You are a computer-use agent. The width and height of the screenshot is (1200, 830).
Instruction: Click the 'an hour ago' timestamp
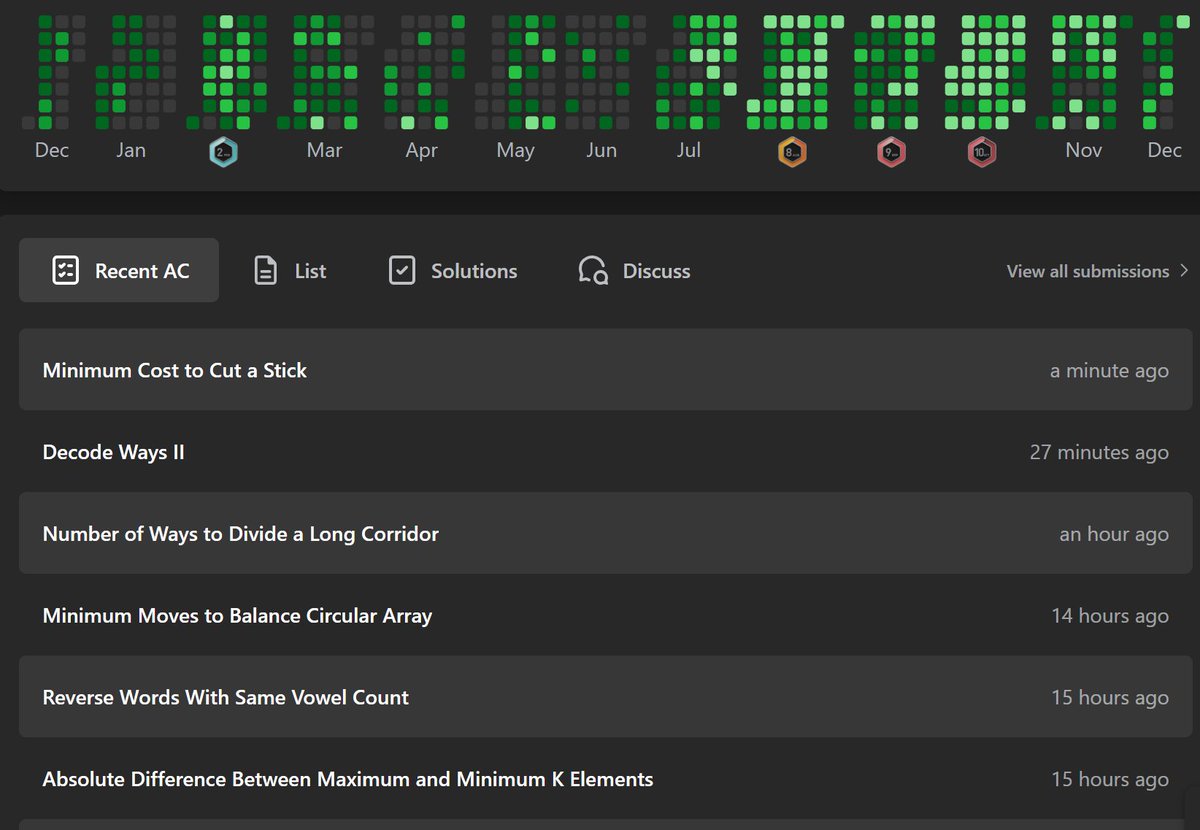(1114, 535)
